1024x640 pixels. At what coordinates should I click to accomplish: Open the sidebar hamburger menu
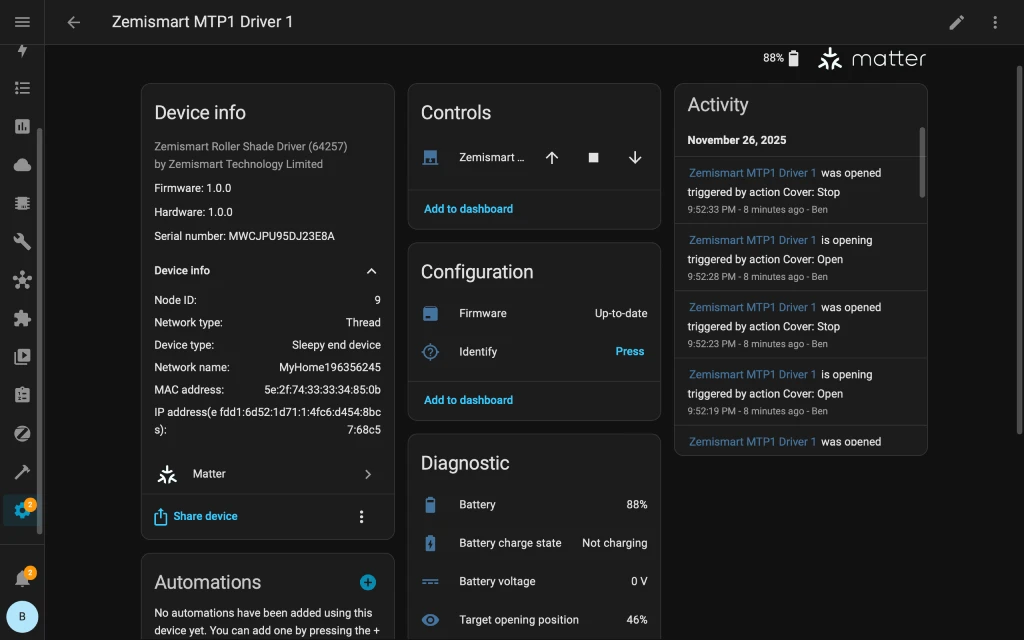click(x=22, y=22)
